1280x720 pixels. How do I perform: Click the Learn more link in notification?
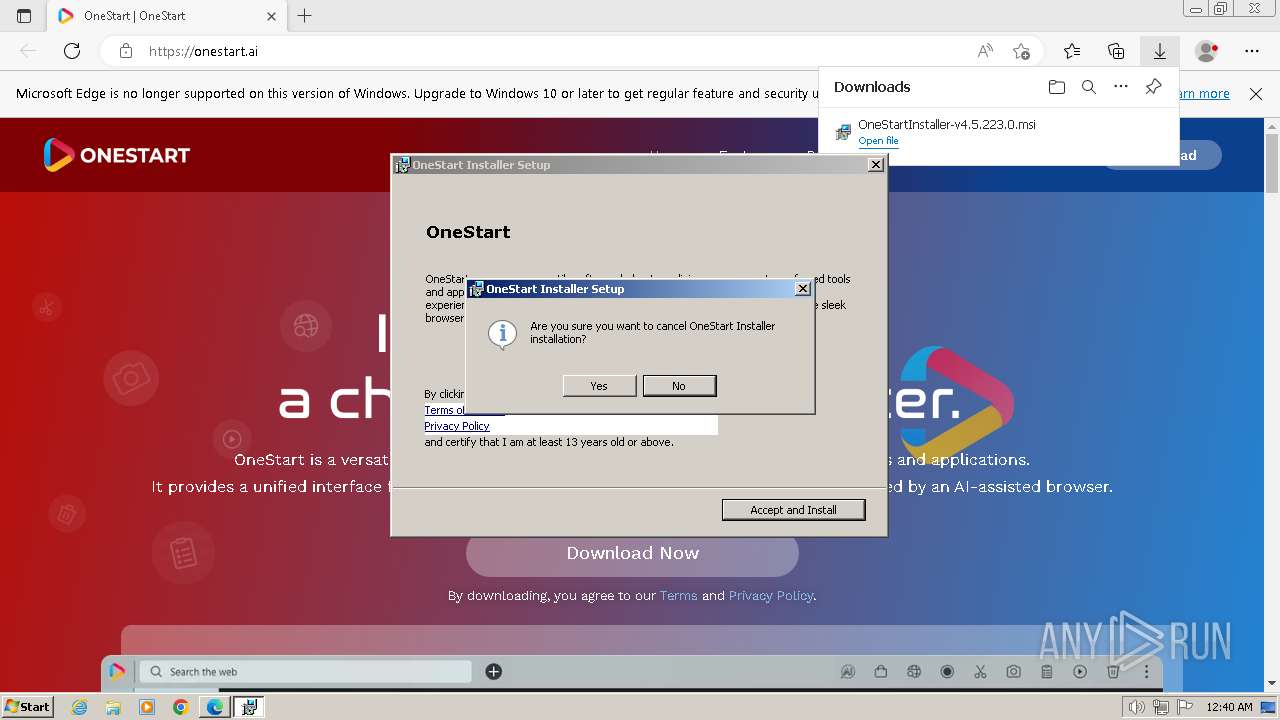coord(1204,94)
